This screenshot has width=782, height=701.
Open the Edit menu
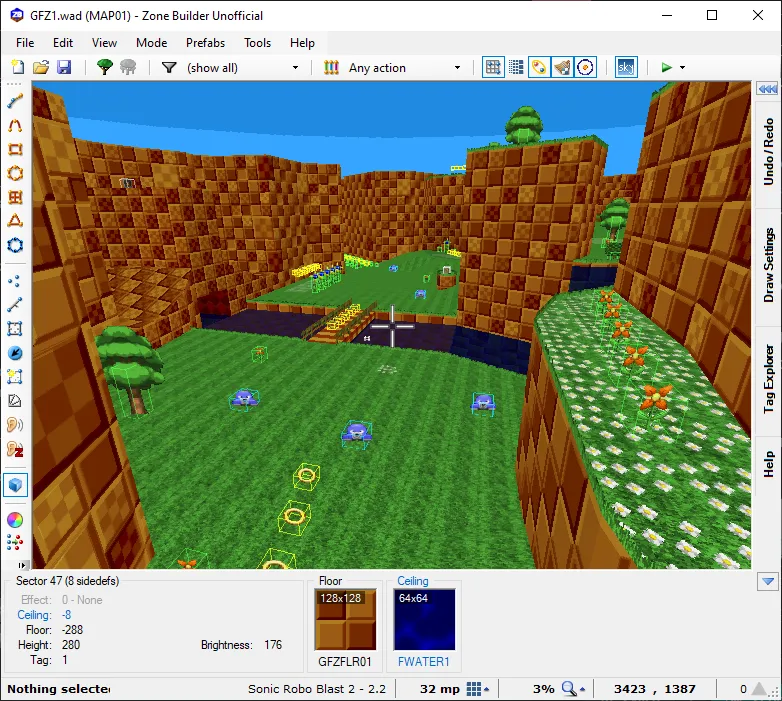[63, 43]
